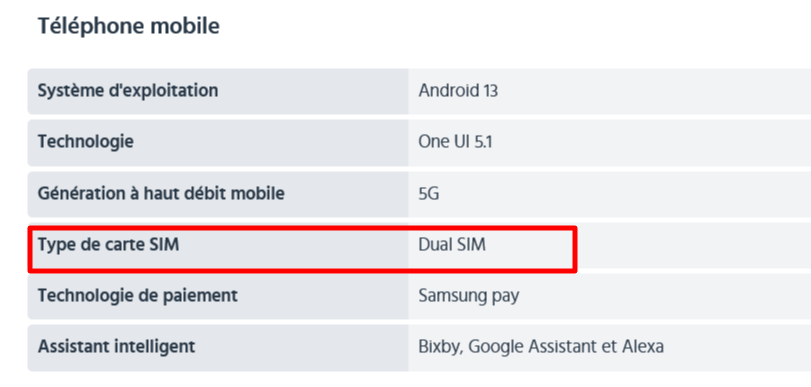
Task: Click the '5G' value cell
Action: tap(610, 194)
